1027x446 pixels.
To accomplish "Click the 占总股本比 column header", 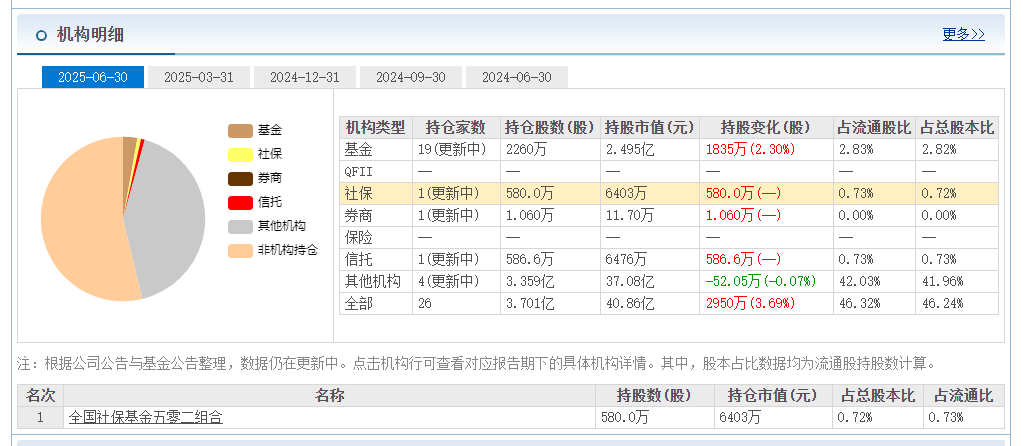I will [x=957, y=128].
